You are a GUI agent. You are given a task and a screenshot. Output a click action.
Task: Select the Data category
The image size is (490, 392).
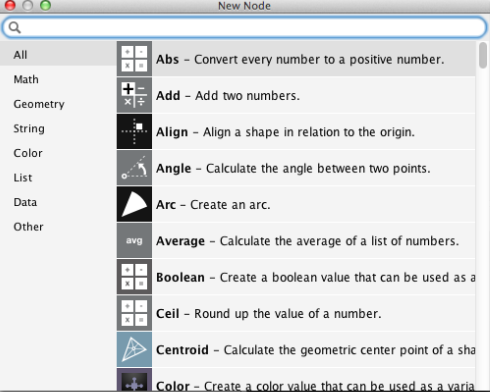[x=58, y=202]
